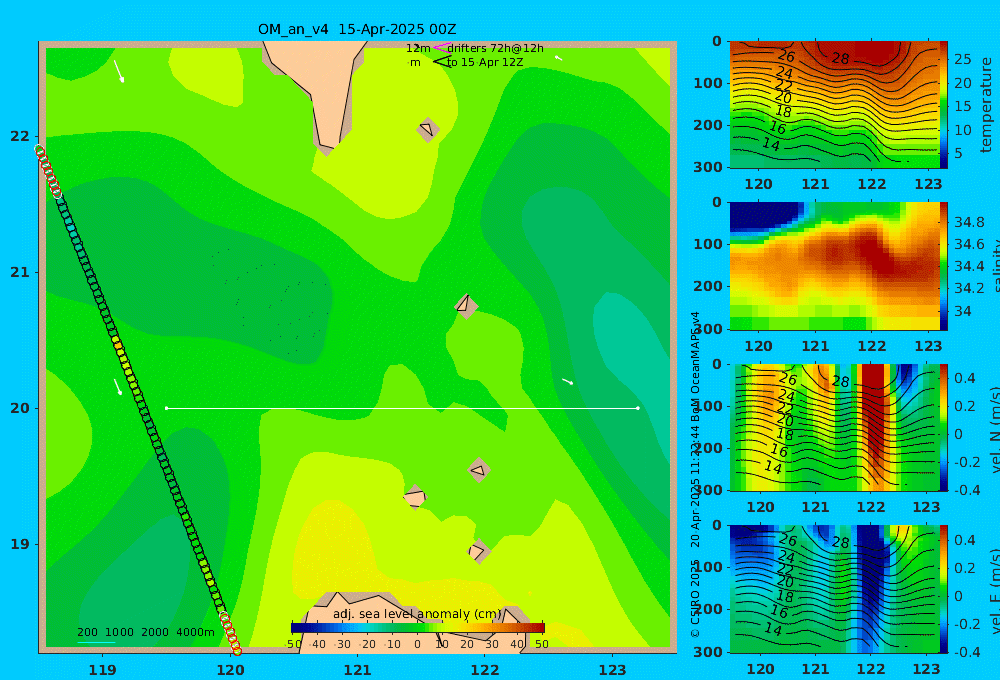The image size is (1000, 680).
Task: Click the white horizontal section line at 20°N
Action: [402, 408]
